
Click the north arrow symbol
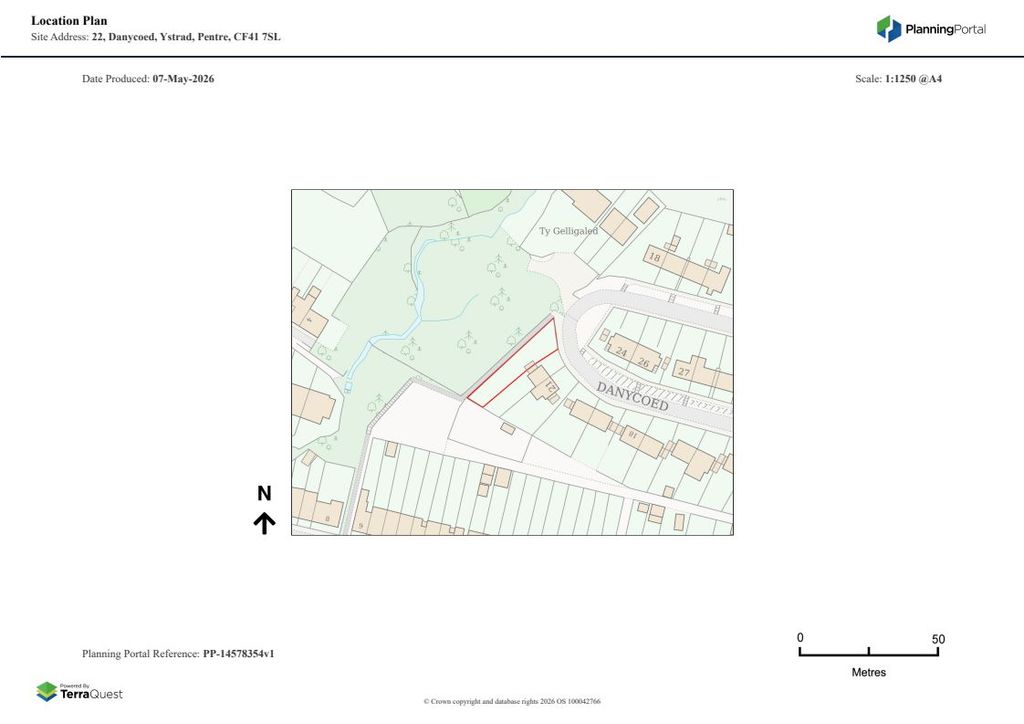264,523
